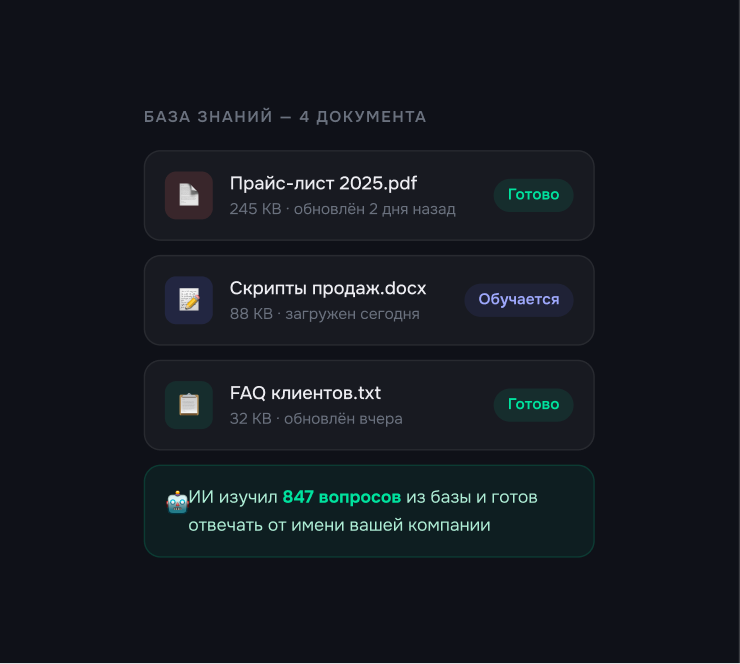The width and height of the screenshot is (740, 664).
Task: Open the Скрипты продаж.docx document title
Action: point(328,288)
